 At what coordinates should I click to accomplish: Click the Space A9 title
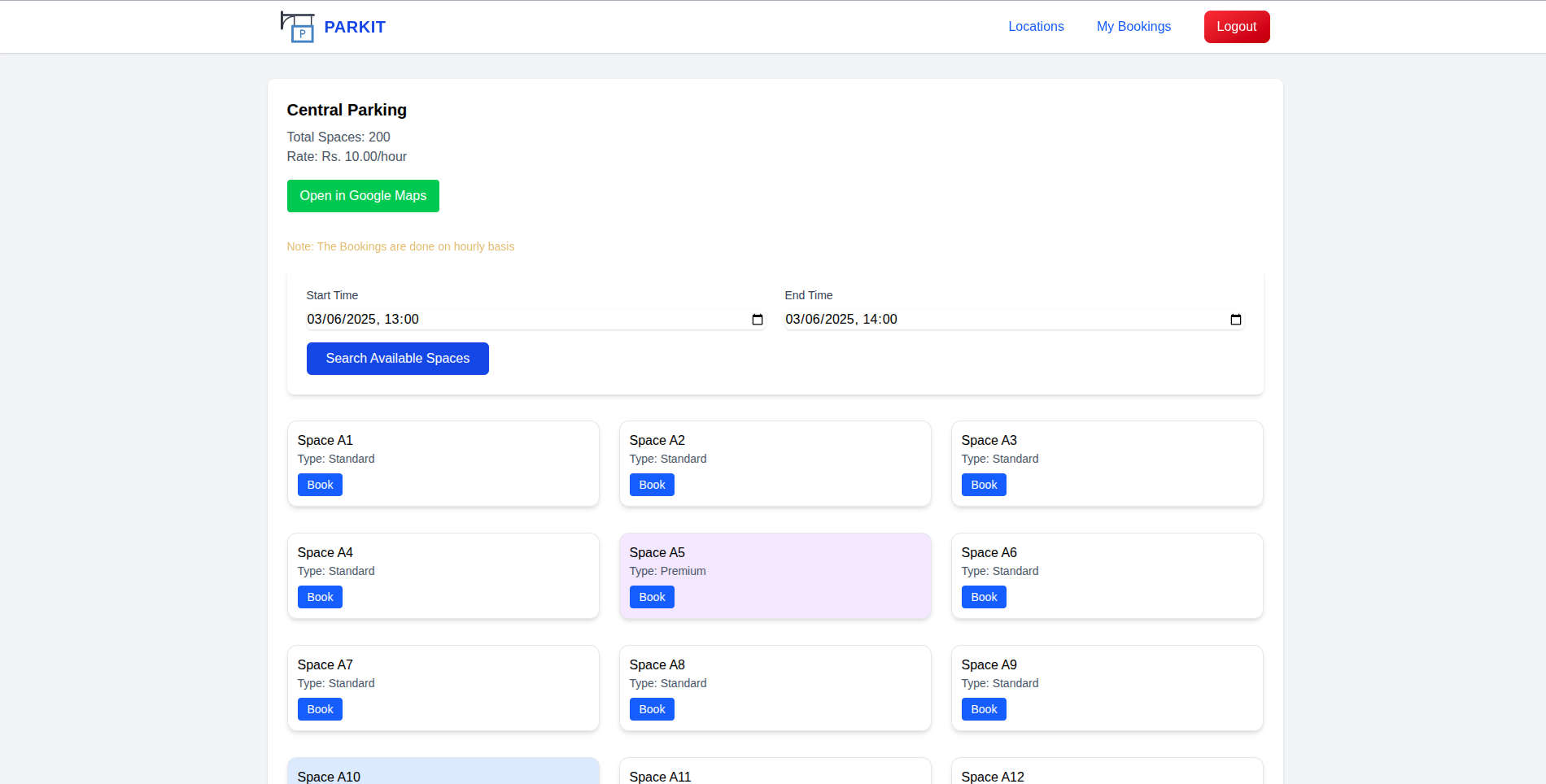pos(989,664)
